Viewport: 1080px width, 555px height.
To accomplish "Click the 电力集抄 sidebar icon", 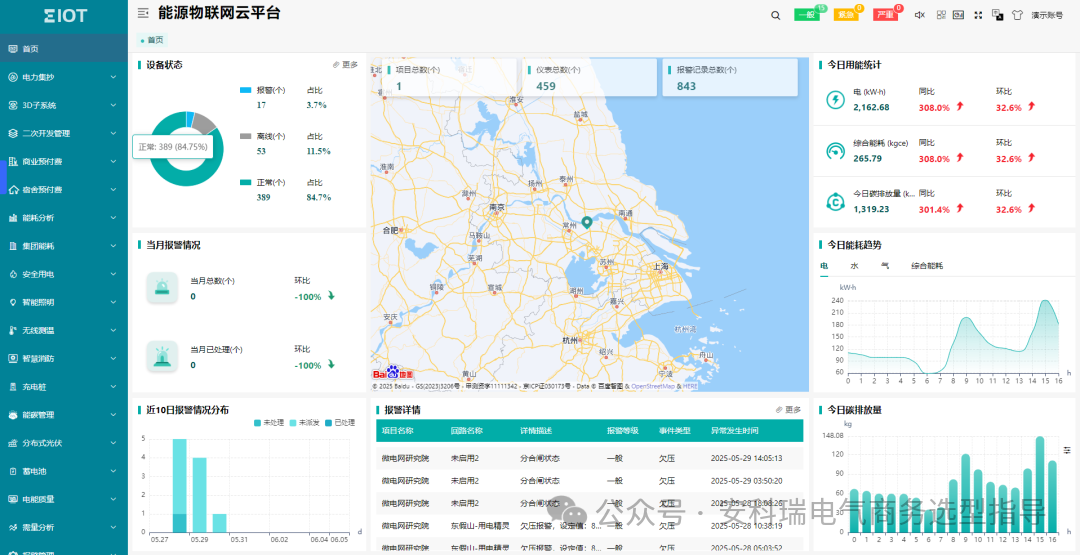I will click(x=12, y=77).
